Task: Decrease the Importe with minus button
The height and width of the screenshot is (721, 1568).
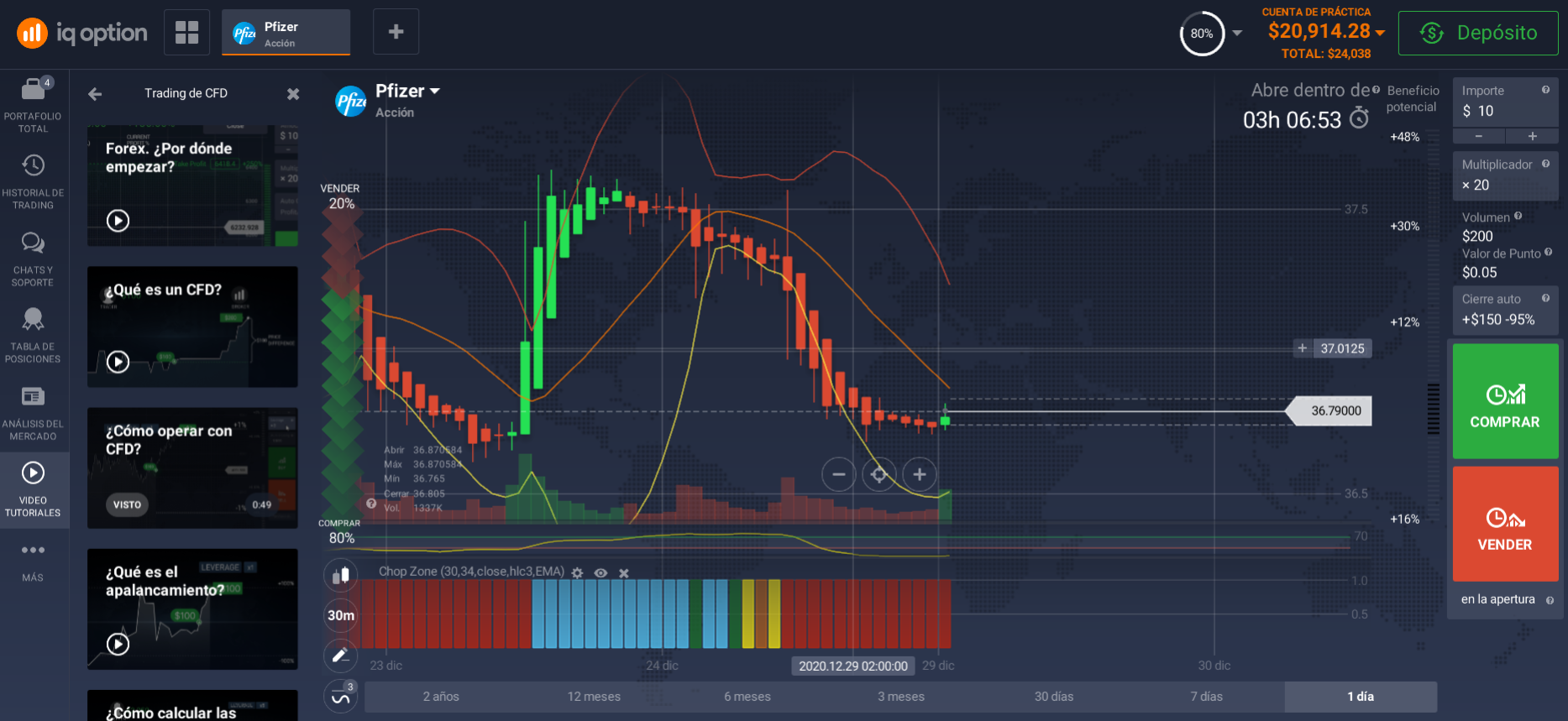Action: [x=1478, y=136]
